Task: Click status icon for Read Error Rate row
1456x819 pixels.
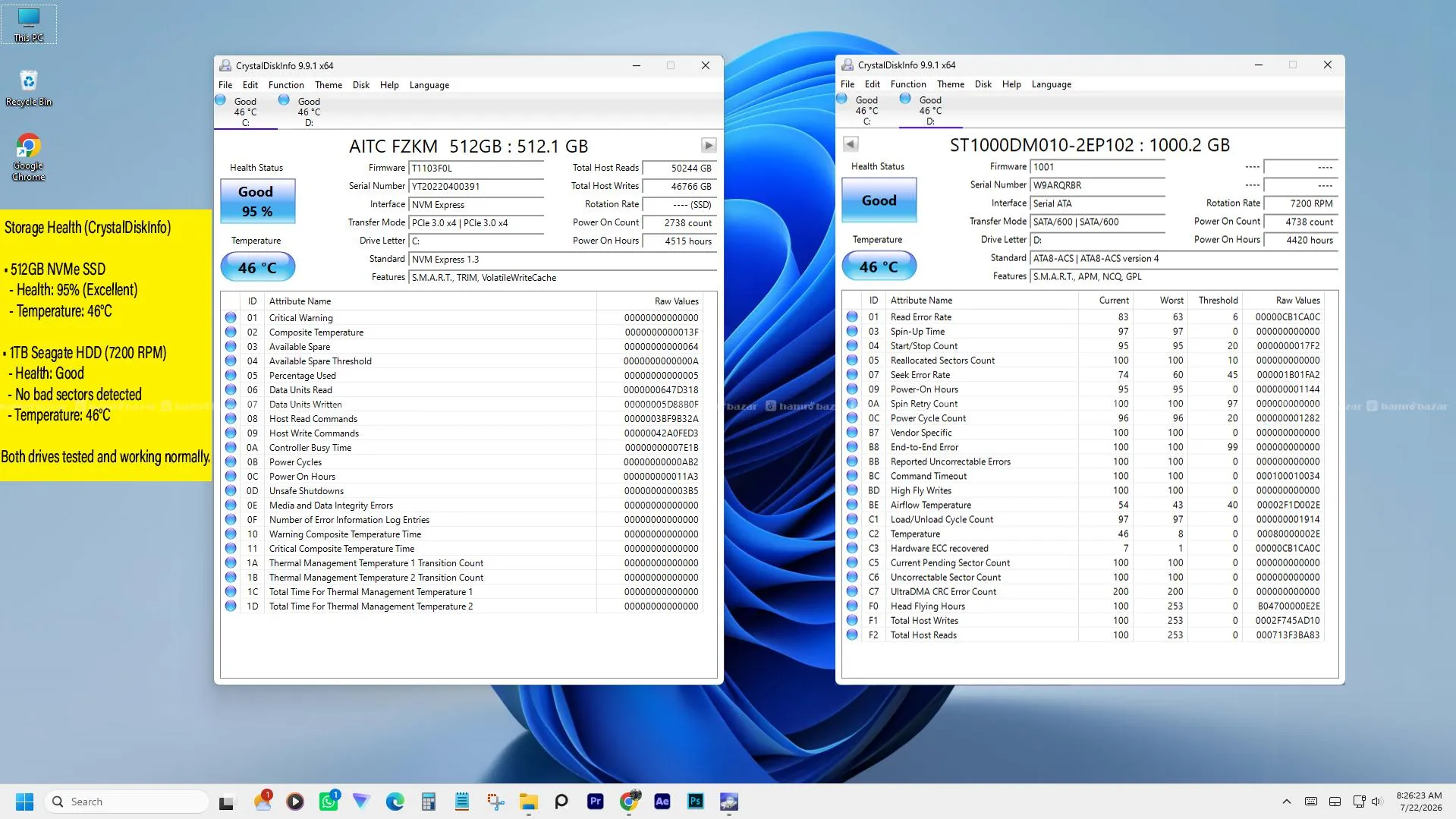Action: click(852, 317)
